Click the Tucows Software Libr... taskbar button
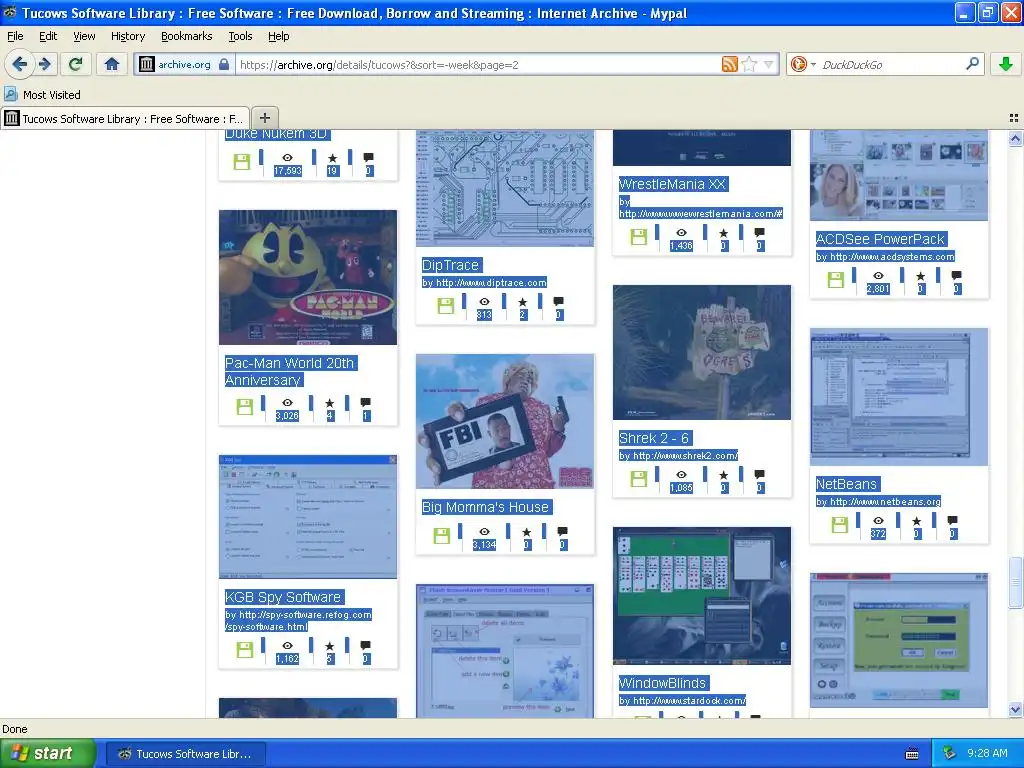 click(185, 754)
